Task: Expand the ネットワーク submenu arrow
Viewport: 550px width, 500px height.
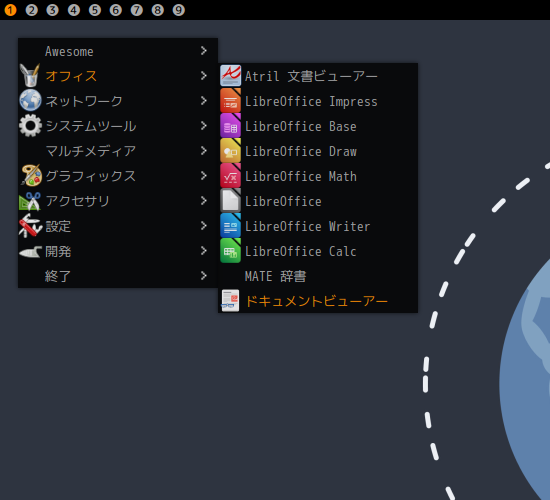Action: (203, 101)
